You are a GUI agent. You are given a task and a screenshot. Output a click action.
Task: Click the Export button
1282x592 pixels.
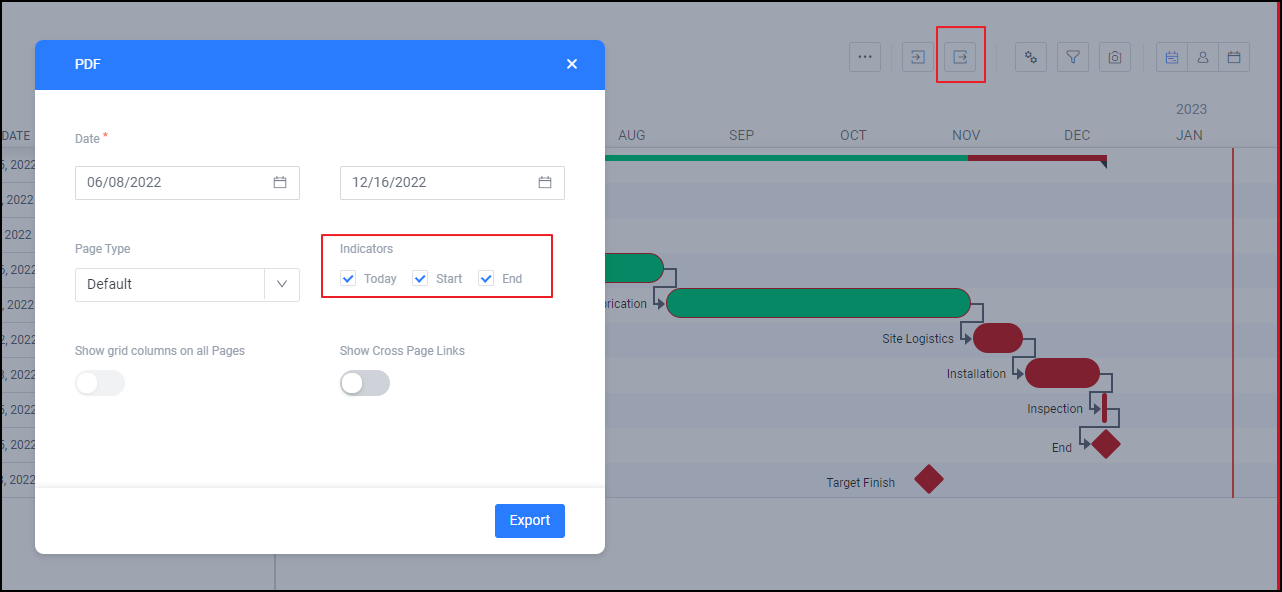tap(530, 520)
